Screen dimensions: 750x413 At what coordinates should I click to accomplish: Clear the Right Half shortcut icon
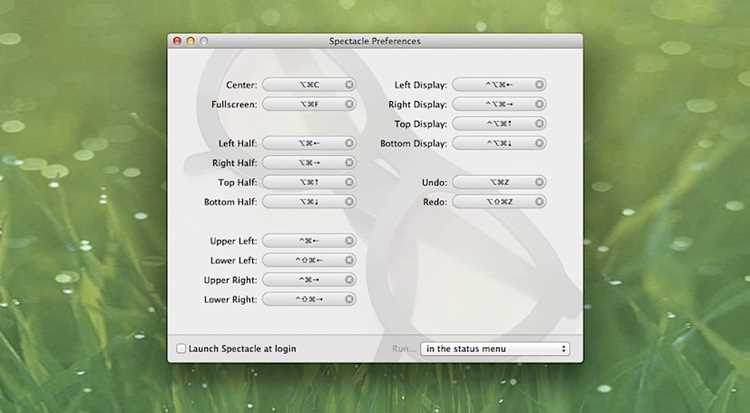(x=349, y=163)
